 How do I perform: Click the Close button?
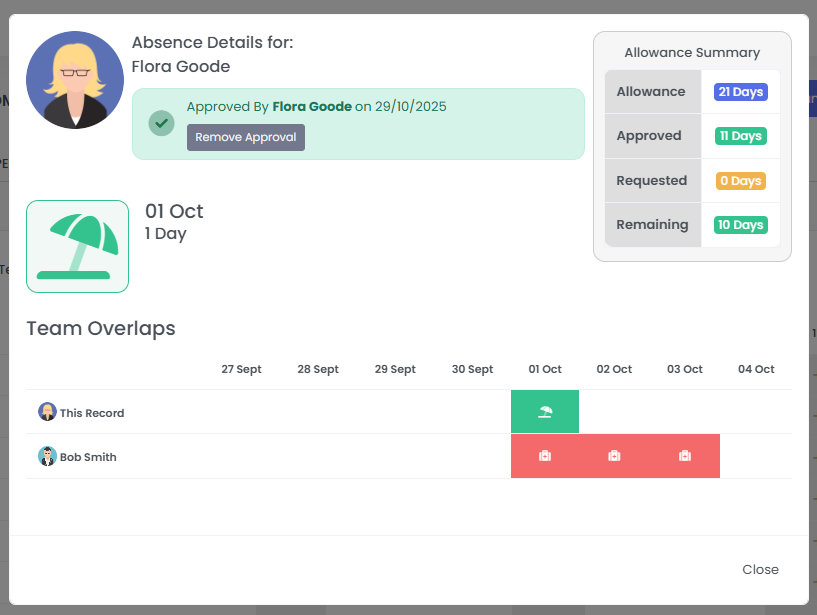click(x=760, y=569)
